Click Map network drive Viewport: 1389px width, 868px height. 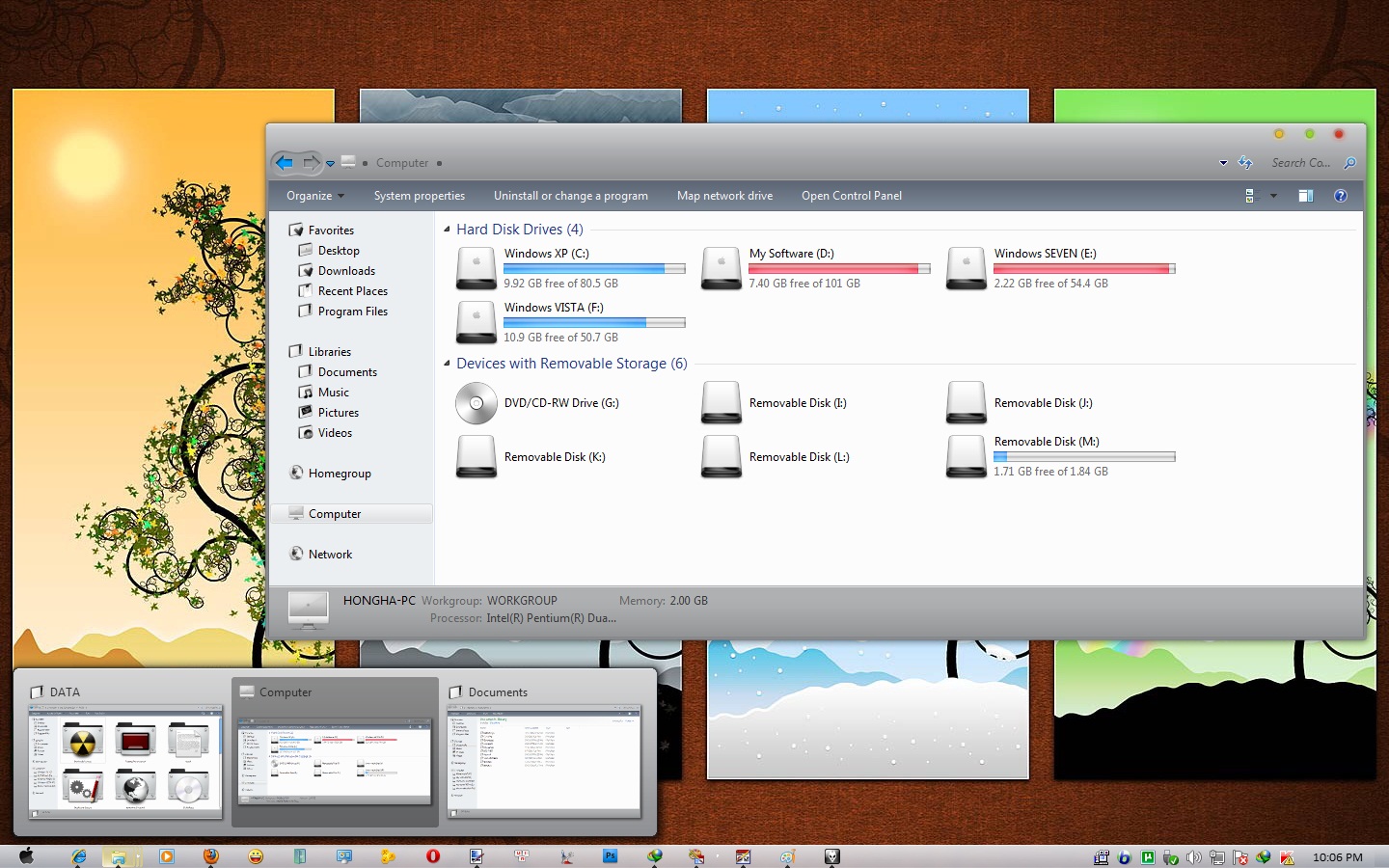(x=724, y=196)
